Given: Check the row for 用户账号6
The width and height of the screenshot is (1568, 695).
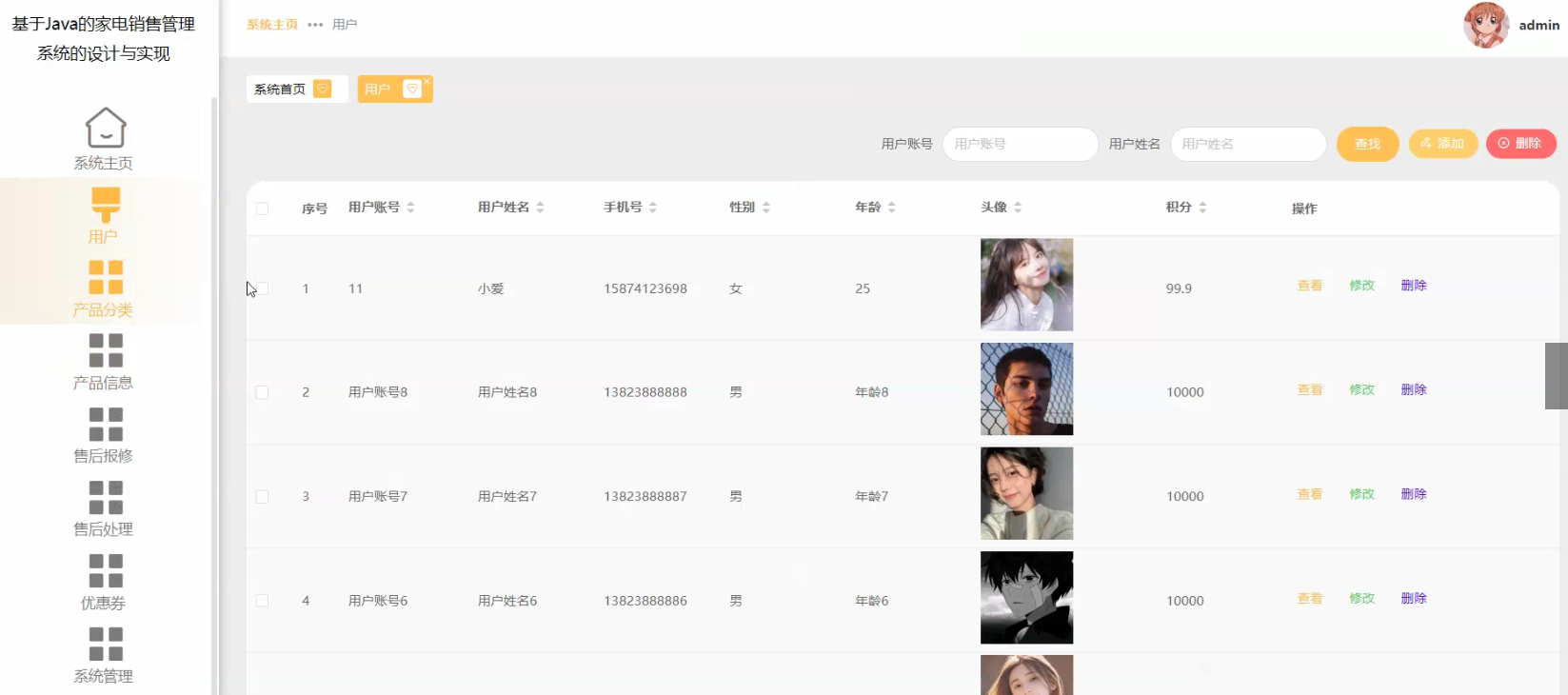Looking at the screenshot, I should coord(262,601).
